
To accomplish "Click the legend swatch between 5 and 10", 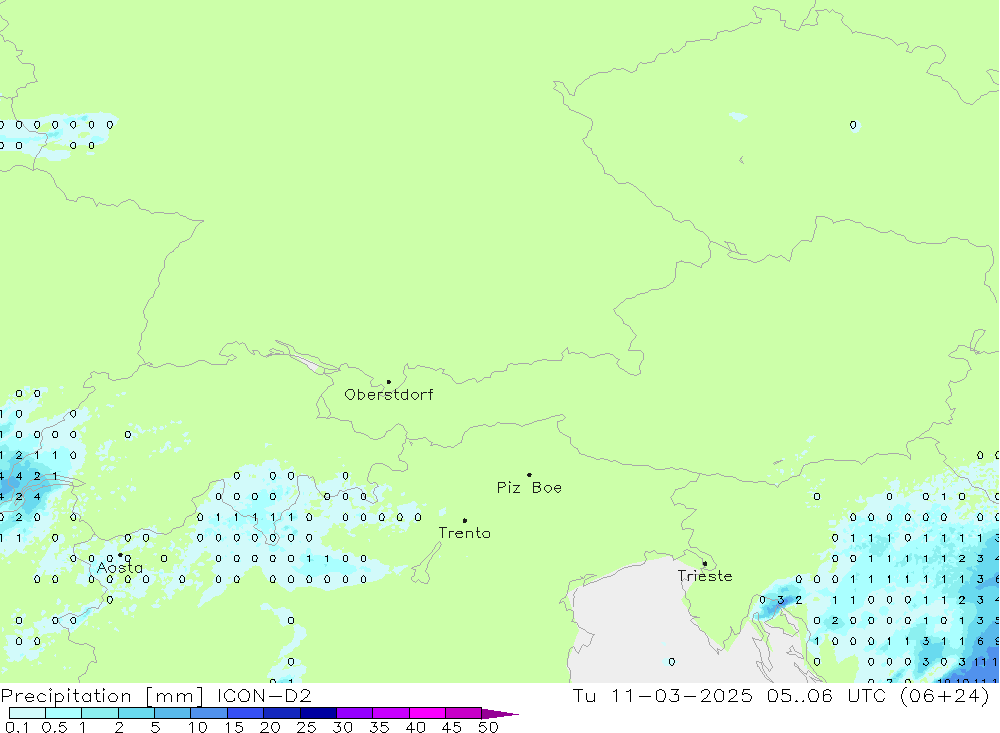I will point(172,713).
